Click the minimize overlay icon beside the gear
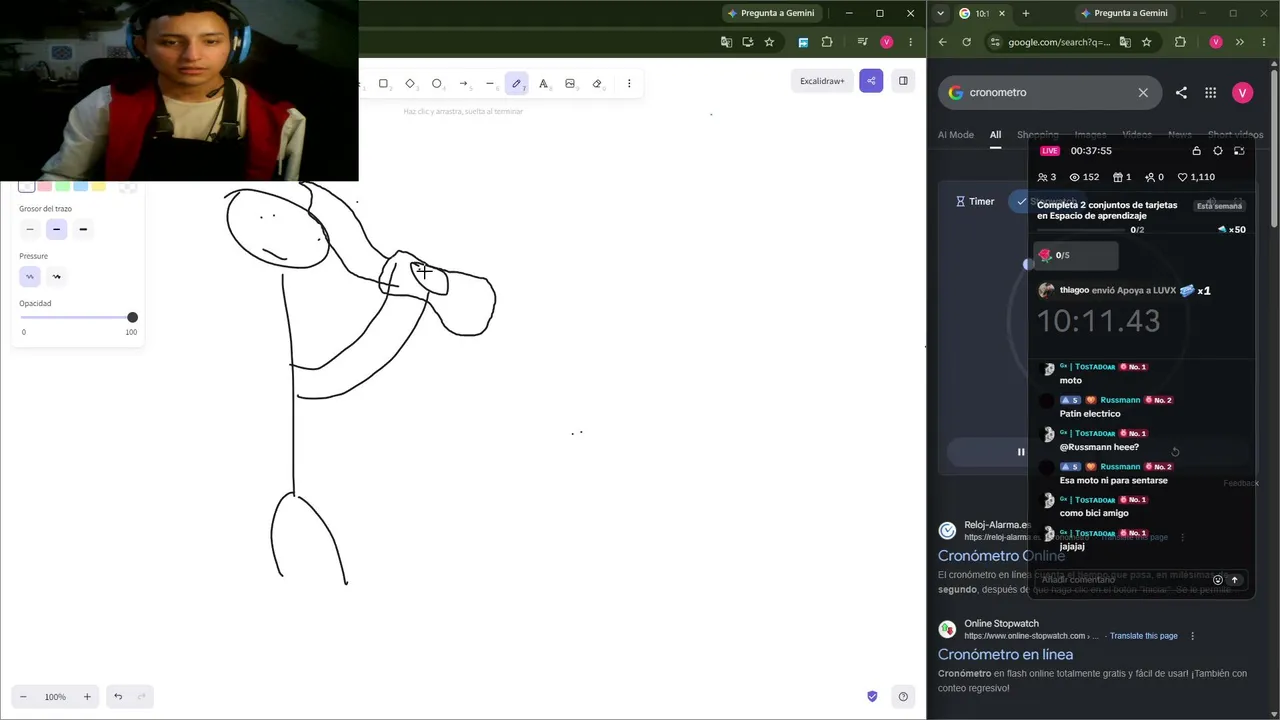1280x720 pixels. tap(1239, 151)
